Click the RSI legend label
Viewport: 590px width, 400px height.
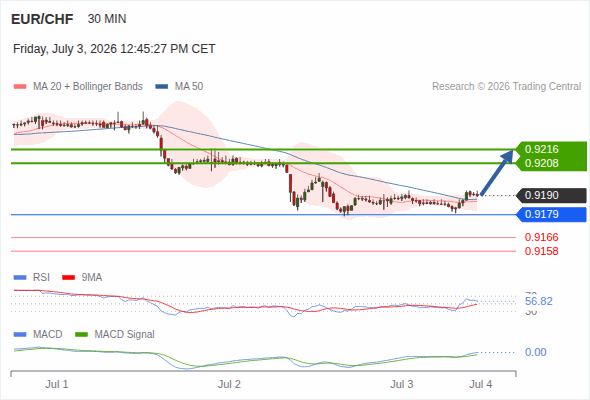pos(41,278)
